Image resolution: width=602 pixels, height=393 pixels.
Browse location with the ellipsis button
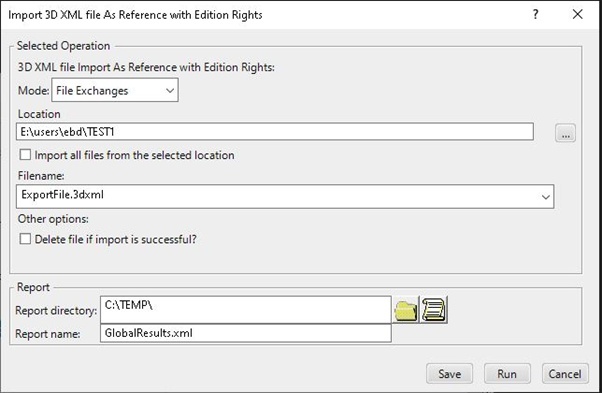click(x=565, y=133)
